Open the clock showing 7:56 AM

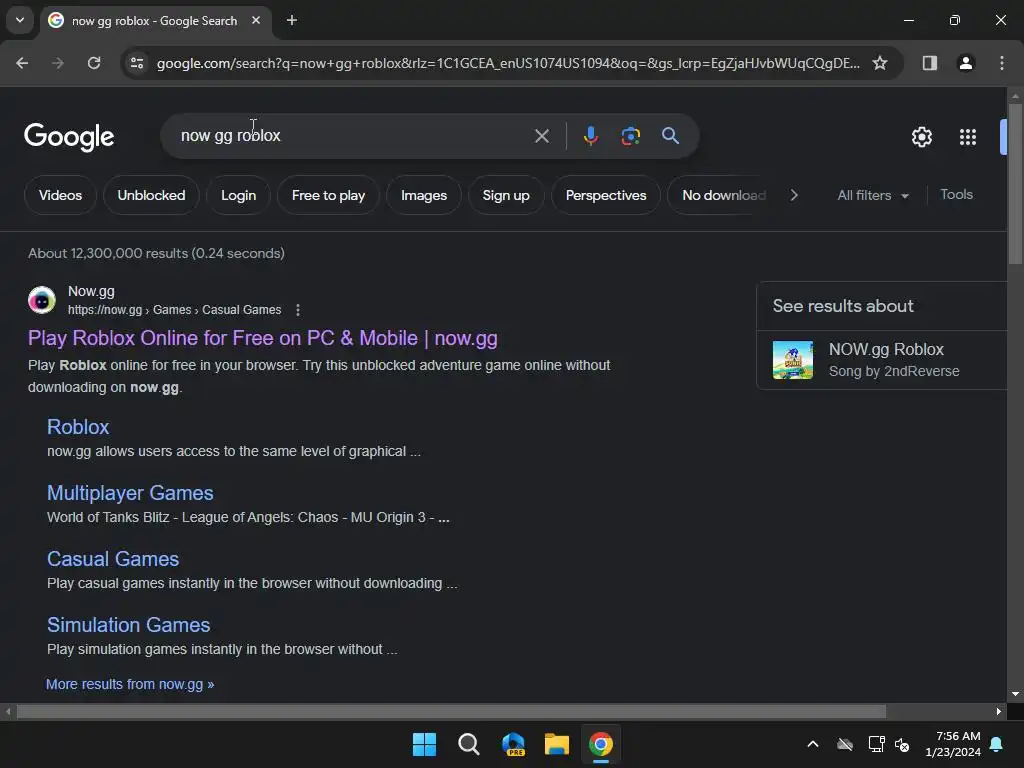tap(953, 744)
